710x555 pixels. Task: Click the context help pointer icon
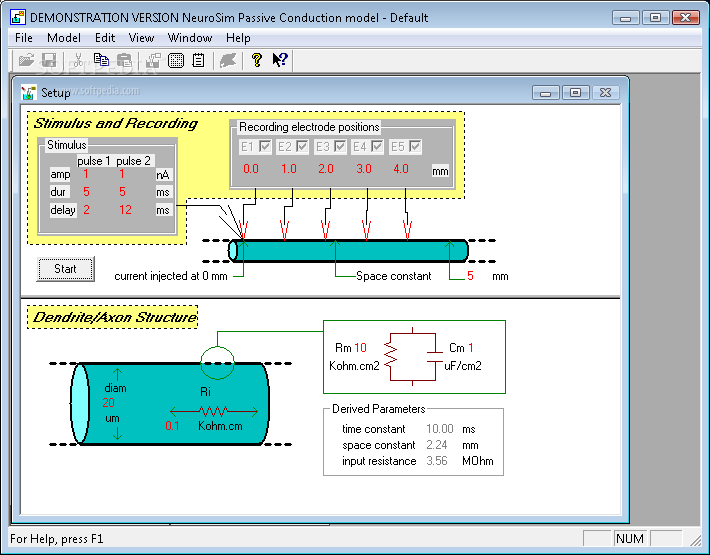pyautogui.click(x=280, y=60)
